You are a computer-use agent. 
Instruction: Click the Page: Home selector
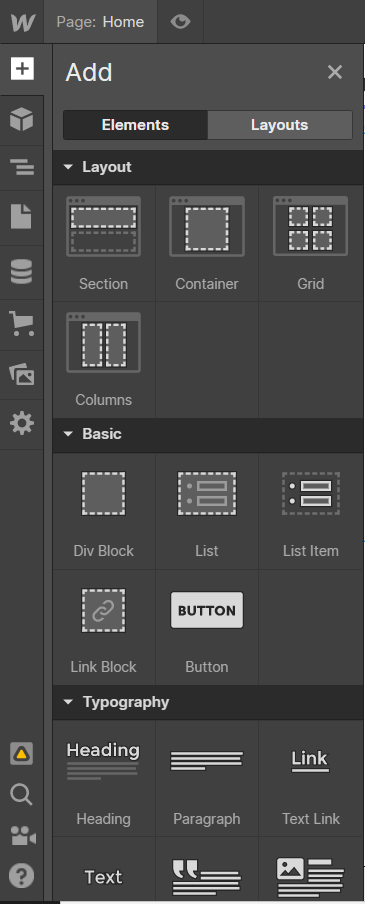click(100, 22)
